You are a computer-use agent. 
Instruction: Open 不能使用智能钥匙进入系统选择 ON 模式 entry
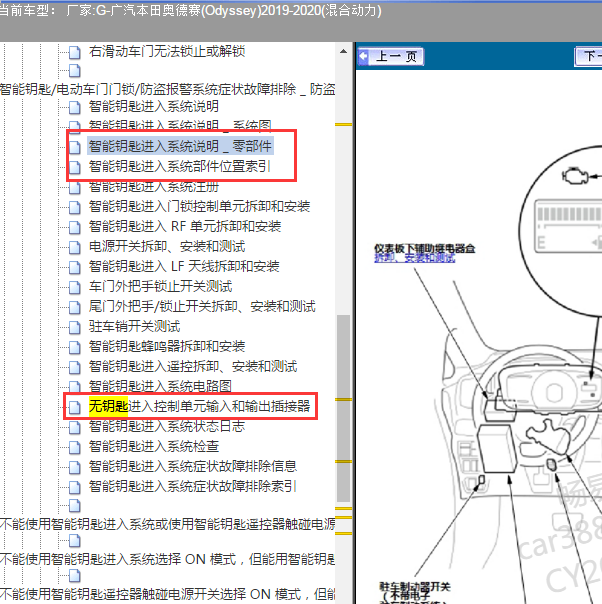(x=168, y=559)
